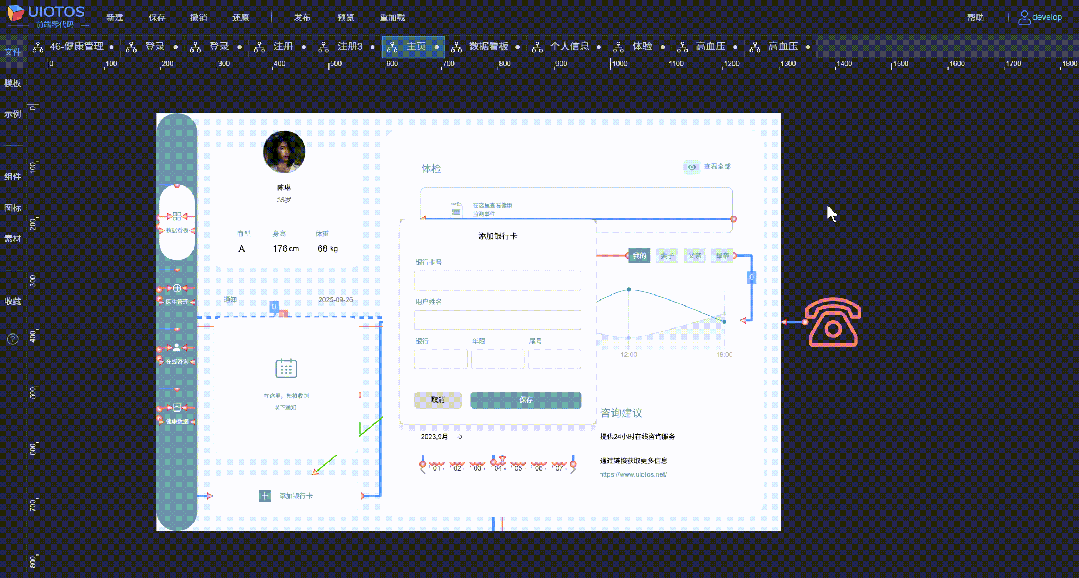Screen dimensions: 1079x578
Task: Click date 01 in the date strip
Action: tap(435, 468)
